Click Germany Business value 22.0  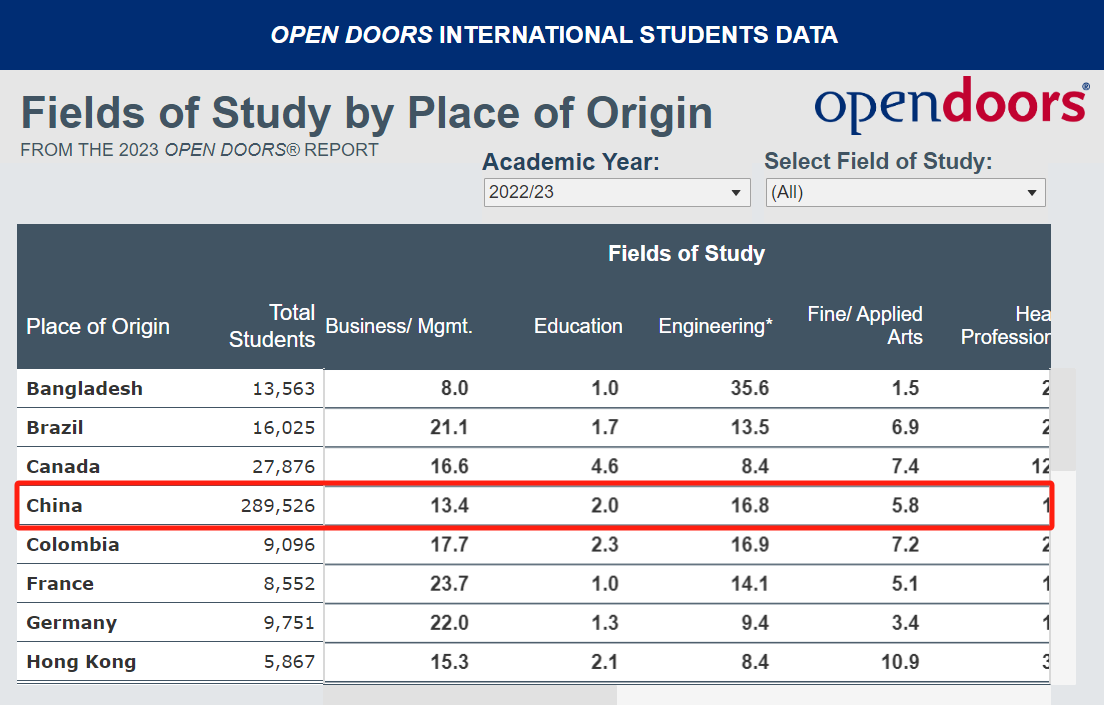click(449, 623)
